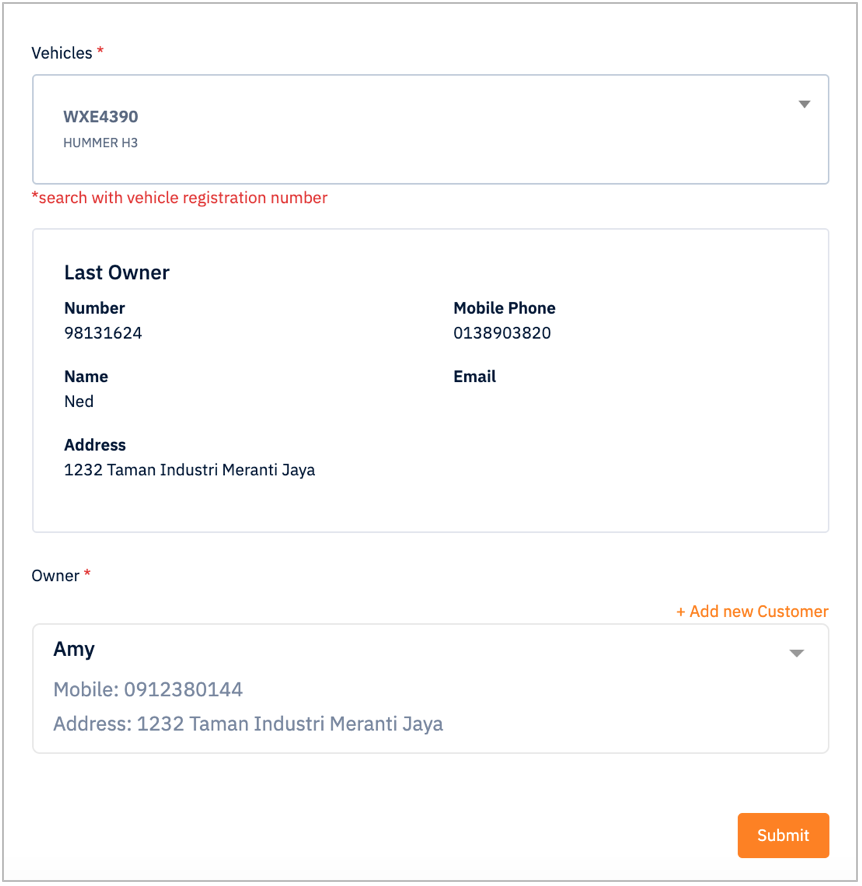The height and width of the screenshot is (886, 862).
Task: Click the Last Owner heading
Action: pos(117,272)
